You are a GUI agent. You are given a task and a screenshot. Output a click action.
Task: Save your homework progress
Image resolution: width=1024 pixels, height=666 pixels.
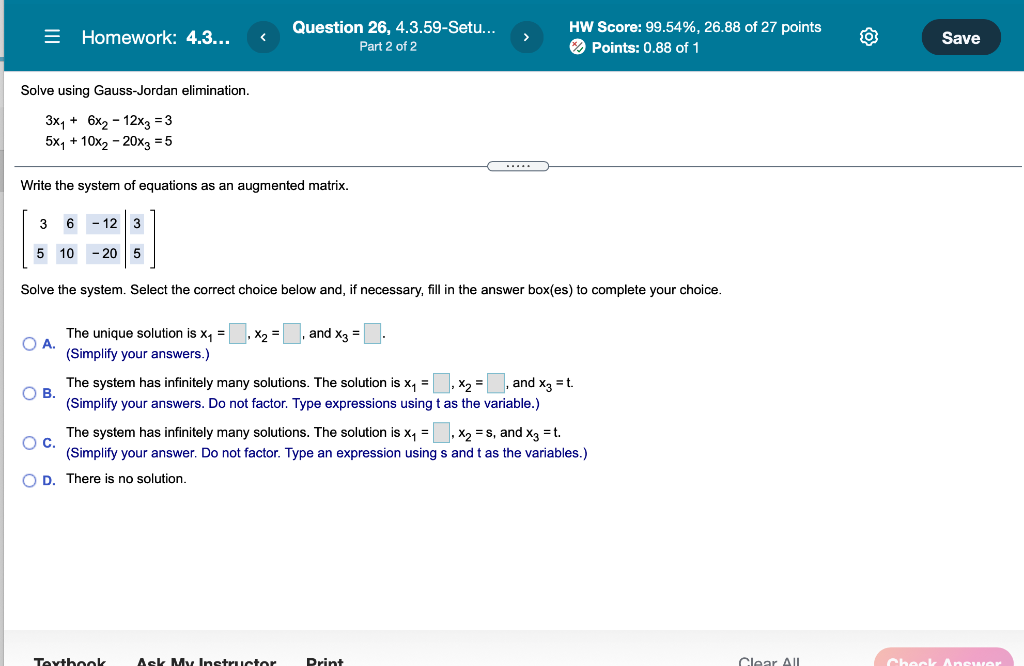(960, 36)
